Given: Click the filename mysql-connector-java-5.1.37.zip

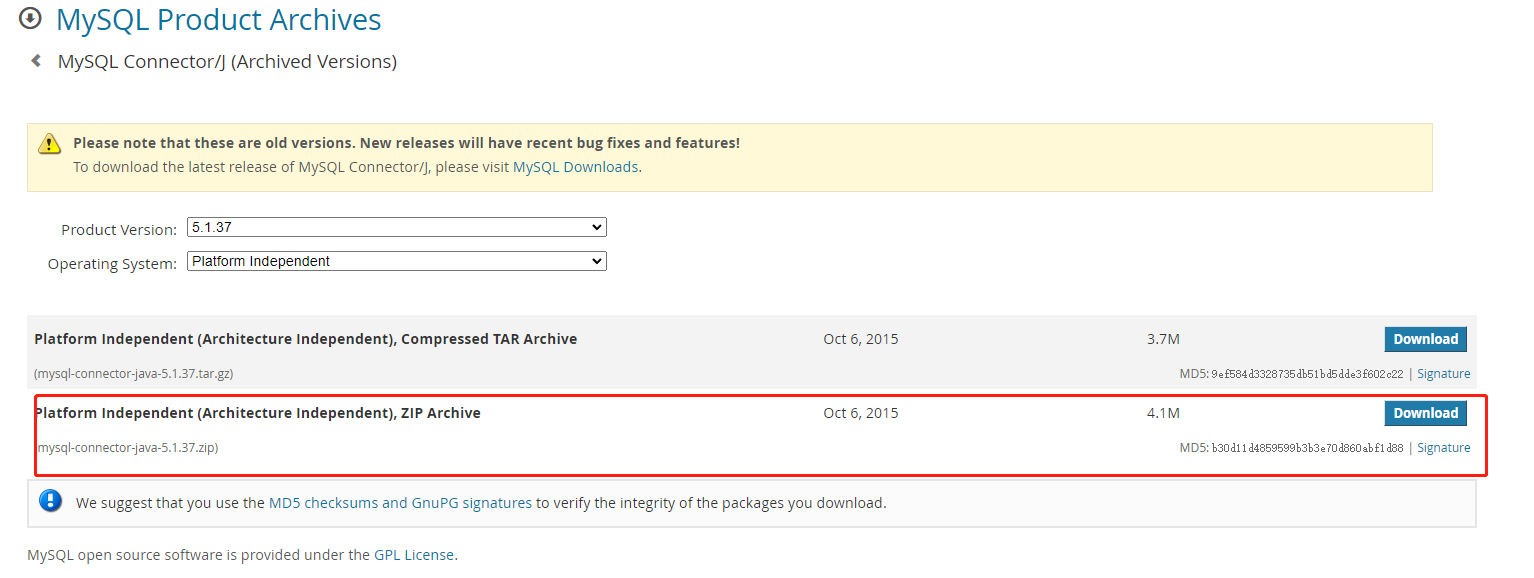Looking at the screenshot, I should tap(126, 448).
